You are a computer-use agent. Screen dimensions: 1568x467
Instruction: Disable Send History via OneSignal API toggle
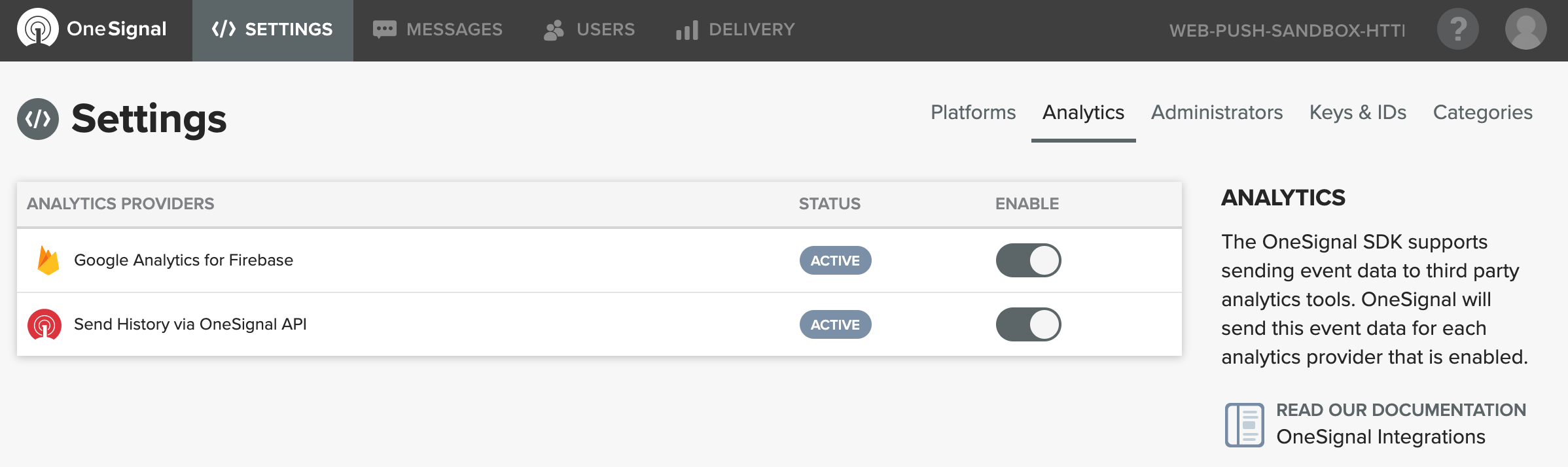(x=1028, y=324)
